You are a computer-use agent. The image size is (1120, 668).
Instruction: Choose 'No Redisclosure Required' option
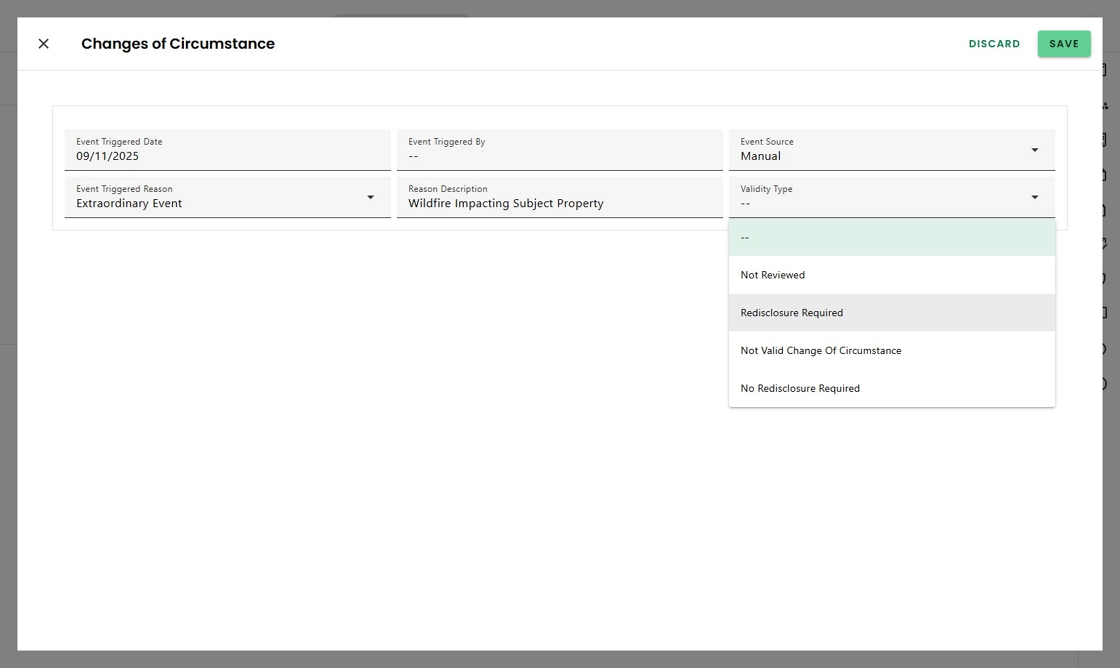(x=800, y=389)
